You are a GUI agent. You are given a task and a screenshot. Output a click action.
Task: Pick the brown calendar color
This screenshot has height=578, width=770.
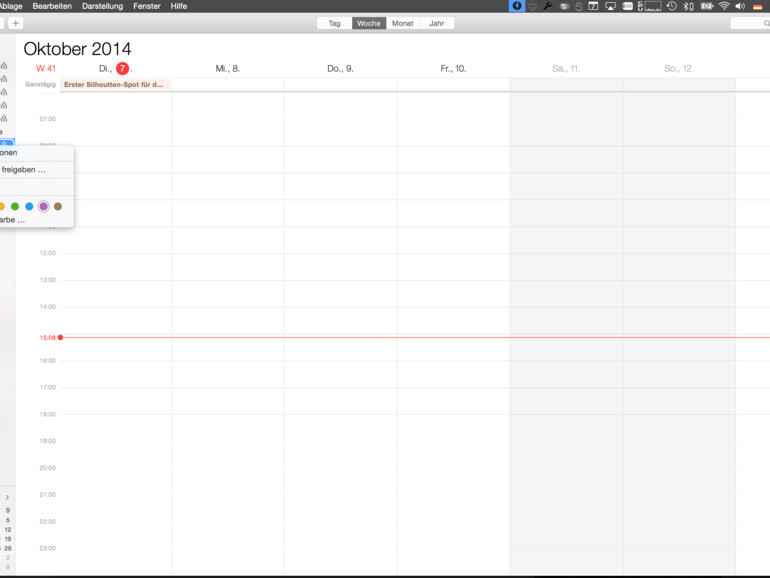pyautogui.click(x=58, y=206)
